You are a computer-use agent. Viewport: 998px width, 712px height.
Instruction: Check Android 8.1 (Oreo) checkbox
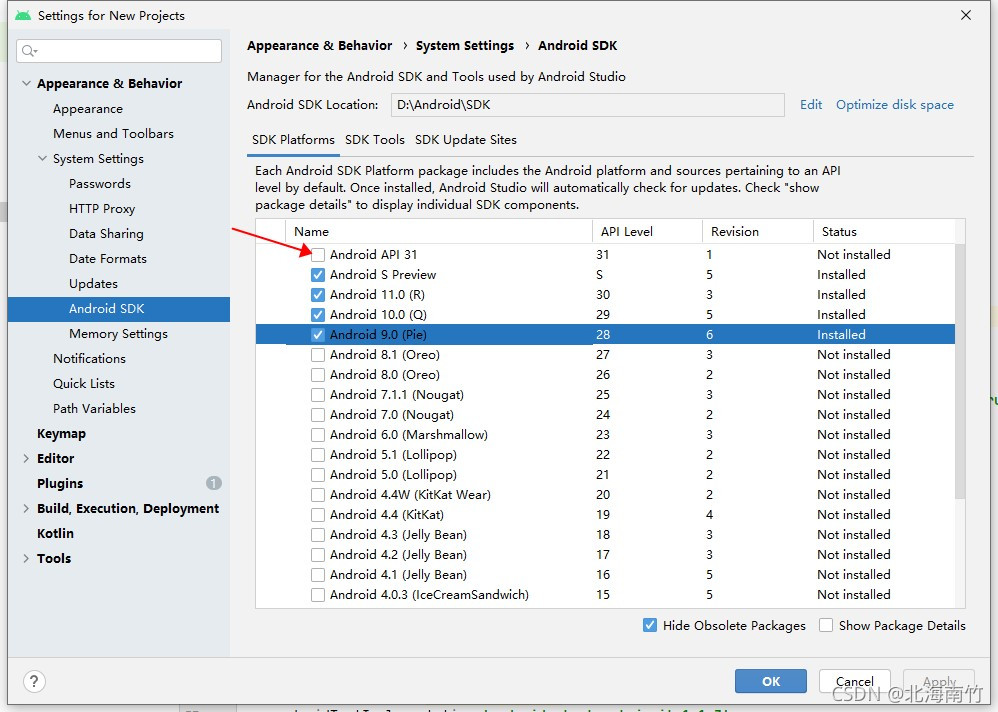(x=318, y=355)
